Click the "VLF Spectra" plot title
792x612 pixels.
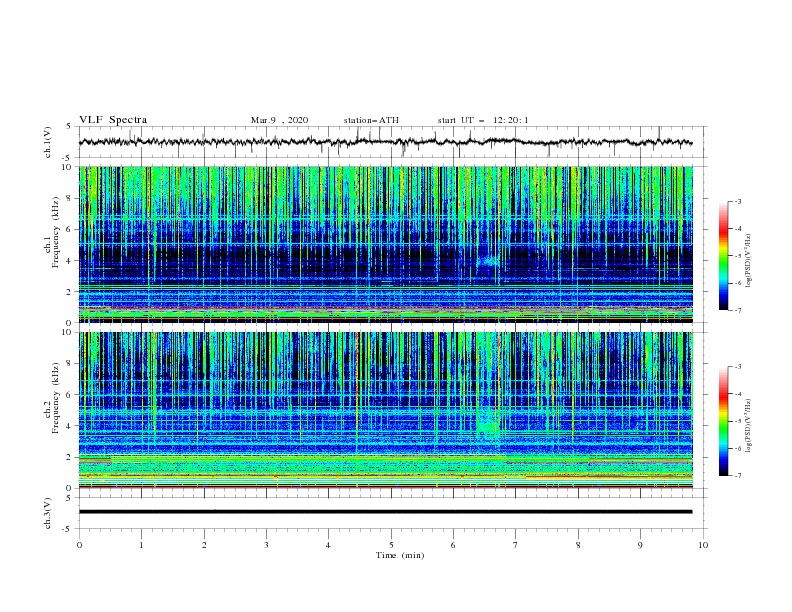(113, 120)
